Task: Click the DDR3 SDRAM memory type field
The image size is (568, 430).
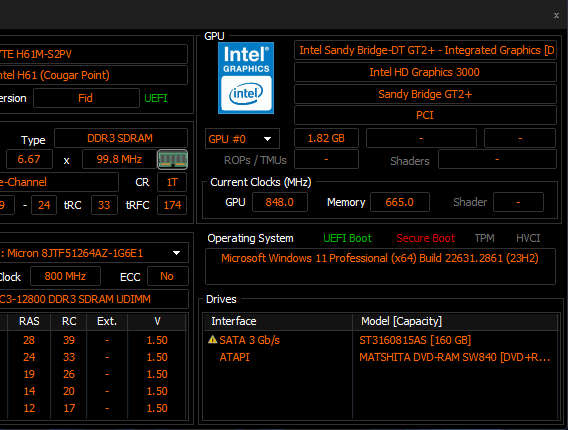Action: [x=121, y=138]
